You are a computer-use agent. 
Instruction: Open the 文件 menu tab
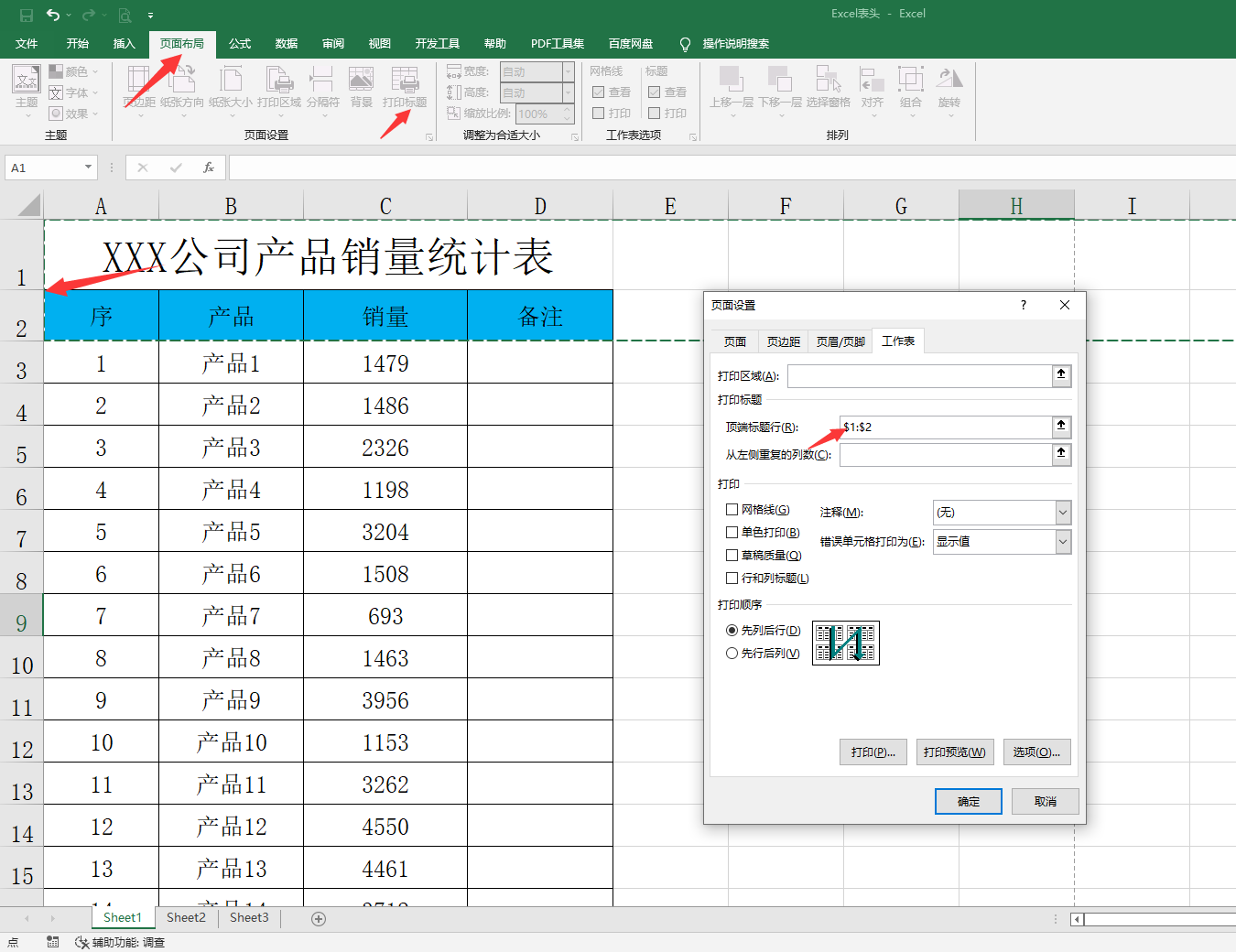[27, 44]
